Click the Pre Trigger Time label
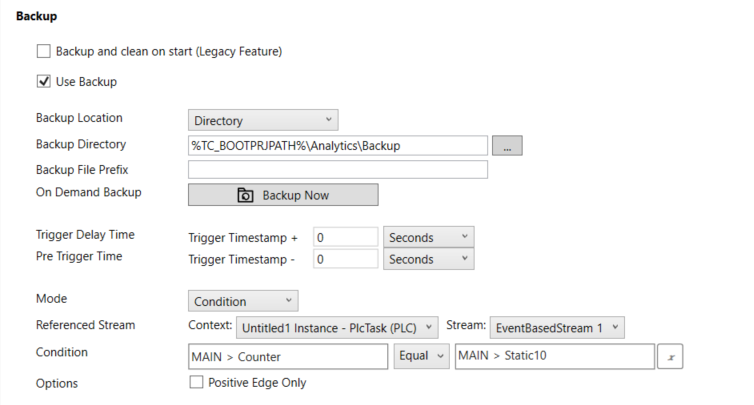The height and width of the screenshot is (405, 754). (79, 256)
